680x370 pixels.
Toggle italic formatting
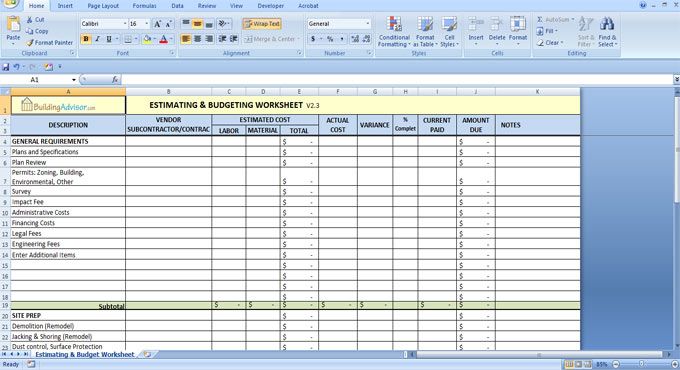point(98,39)
